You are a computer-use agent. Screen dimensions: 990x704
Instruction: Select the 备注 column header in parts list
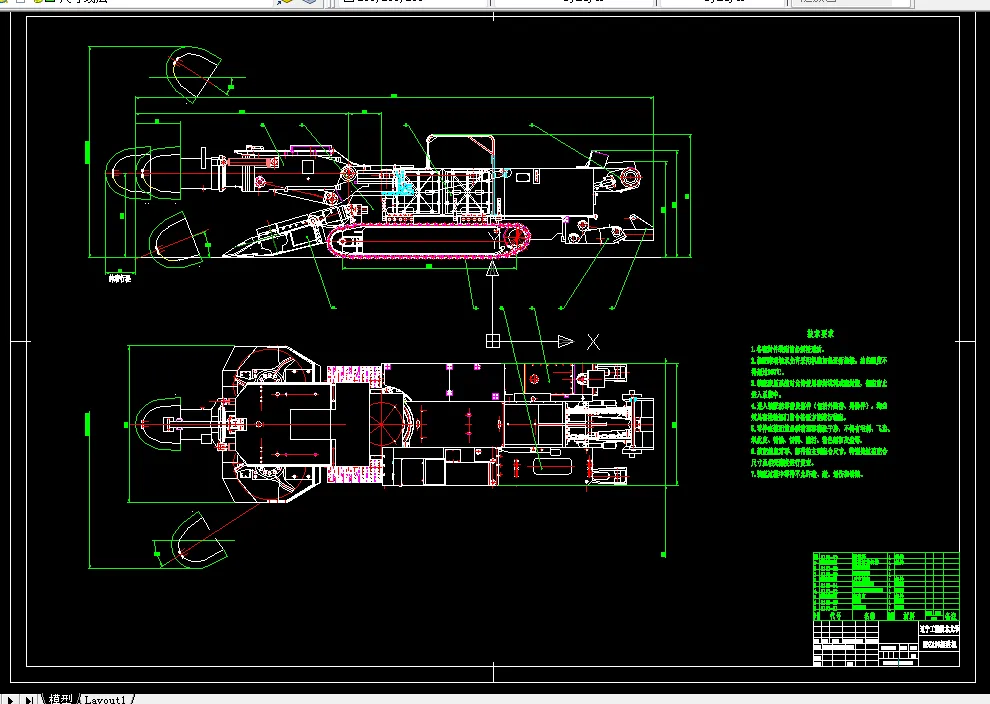tap(950, 615)
